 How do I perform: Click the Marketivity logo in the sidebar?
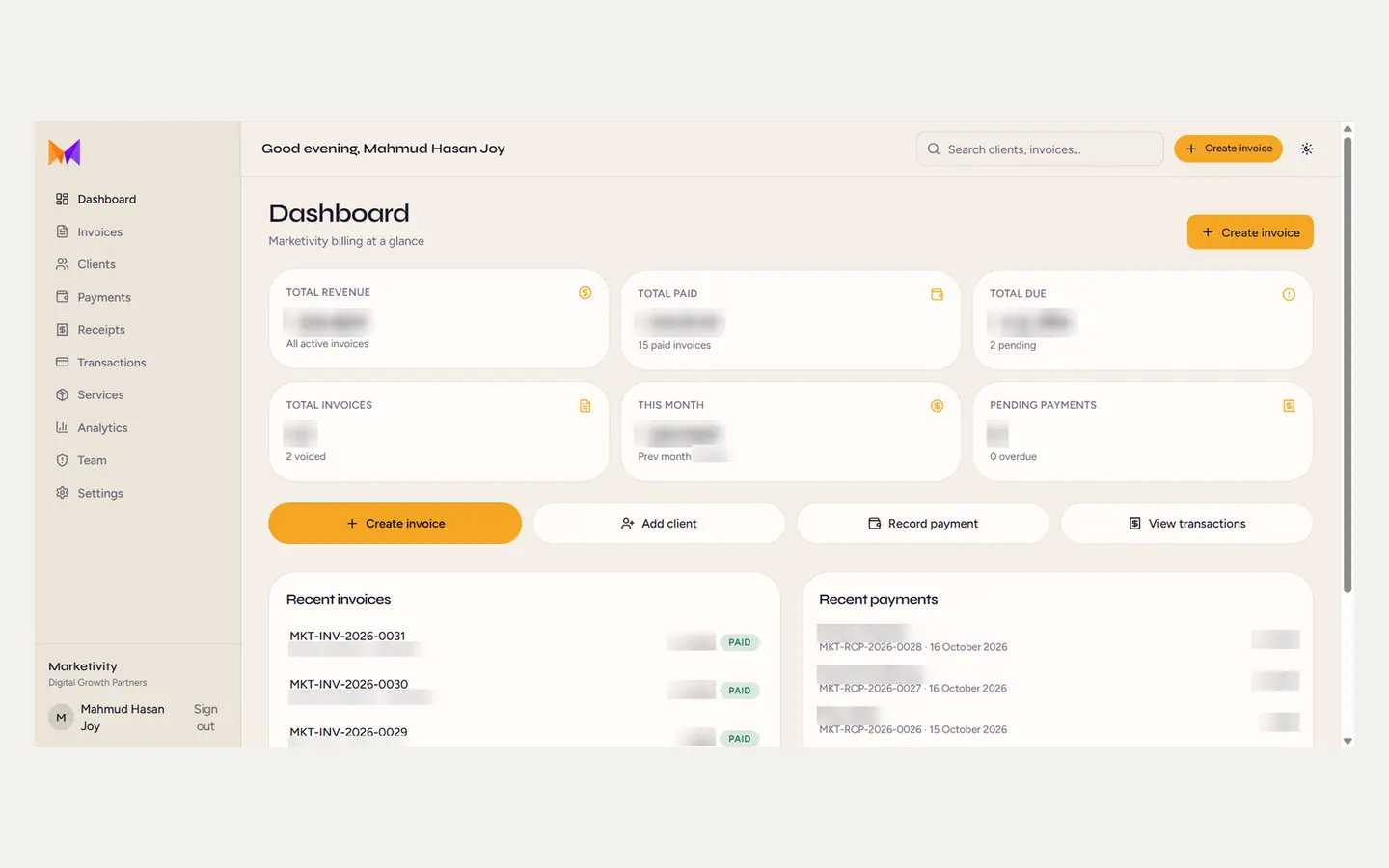pyautogui.click(x=65, y=152)
